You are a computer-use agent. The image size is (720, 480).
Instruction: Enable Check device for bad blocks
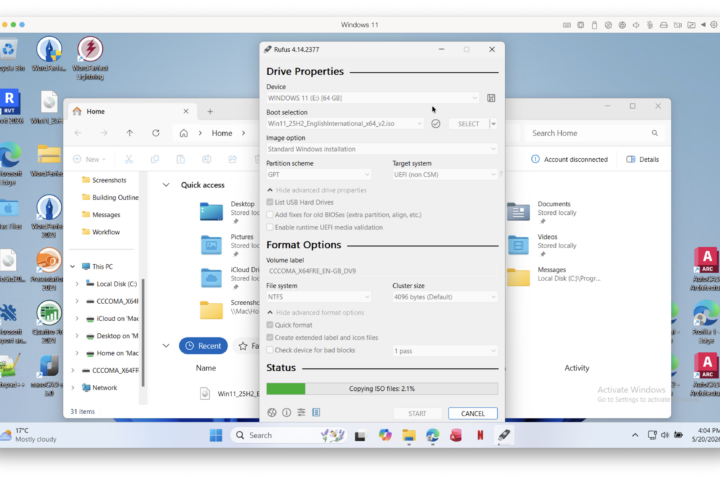point(270,350)
